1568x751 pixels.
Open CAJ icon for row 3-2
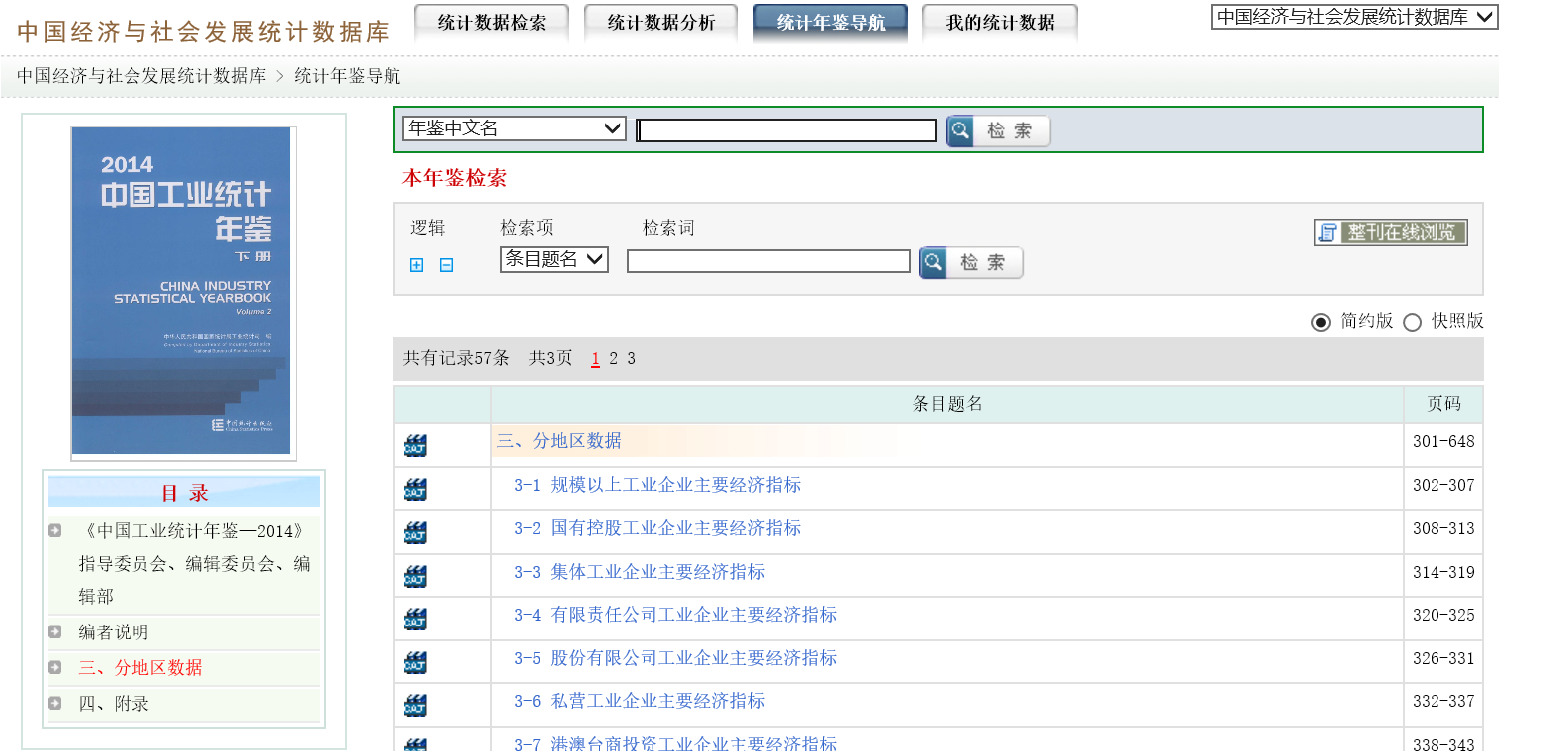point(415,533)
